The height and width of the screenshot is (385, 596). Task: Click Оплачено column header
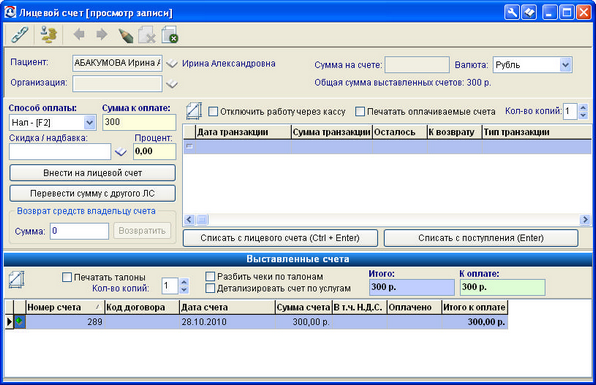(414, 307)
